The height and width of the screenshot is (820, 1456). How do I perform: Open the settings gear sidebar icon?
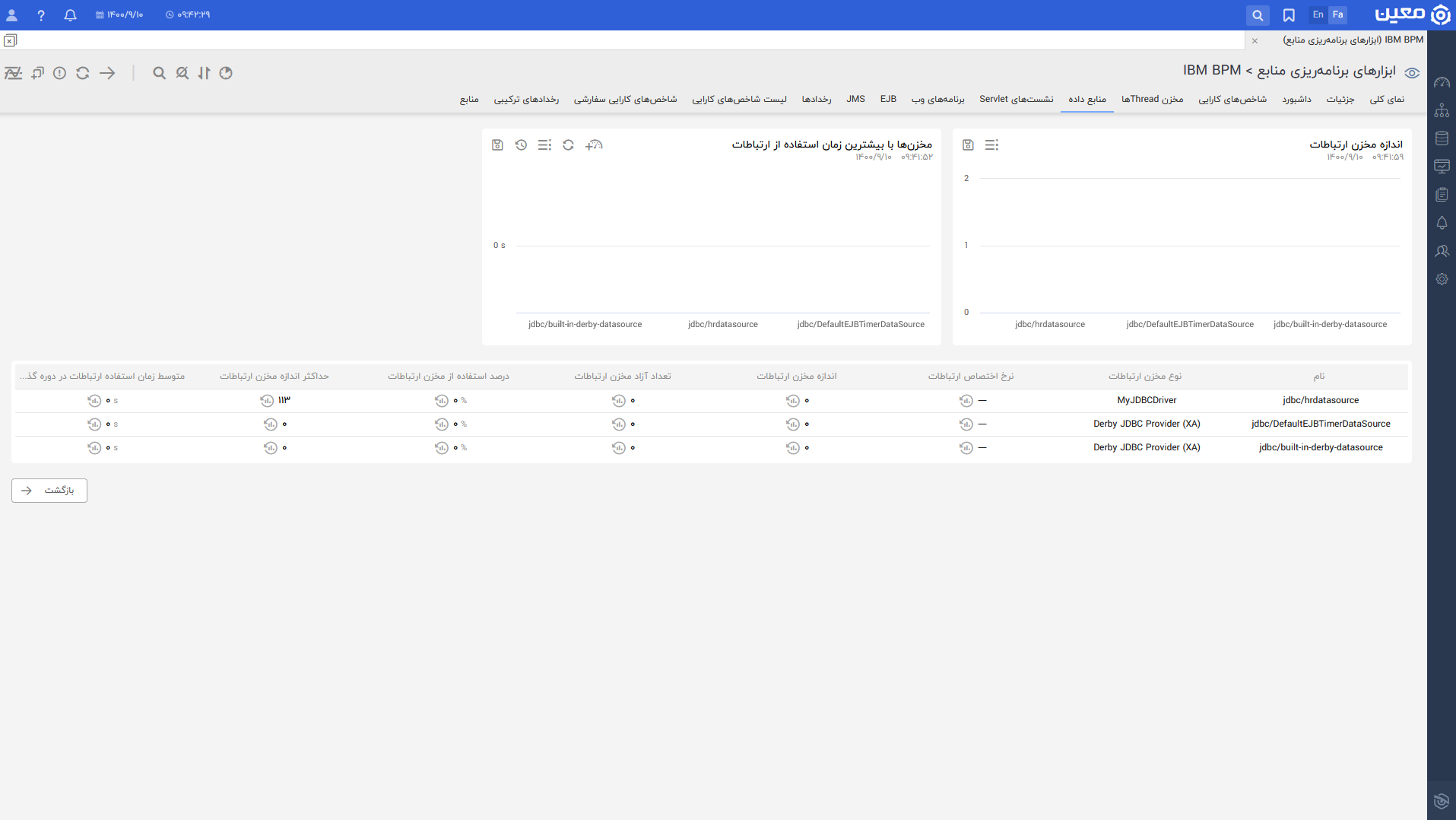coord(1442,279)
